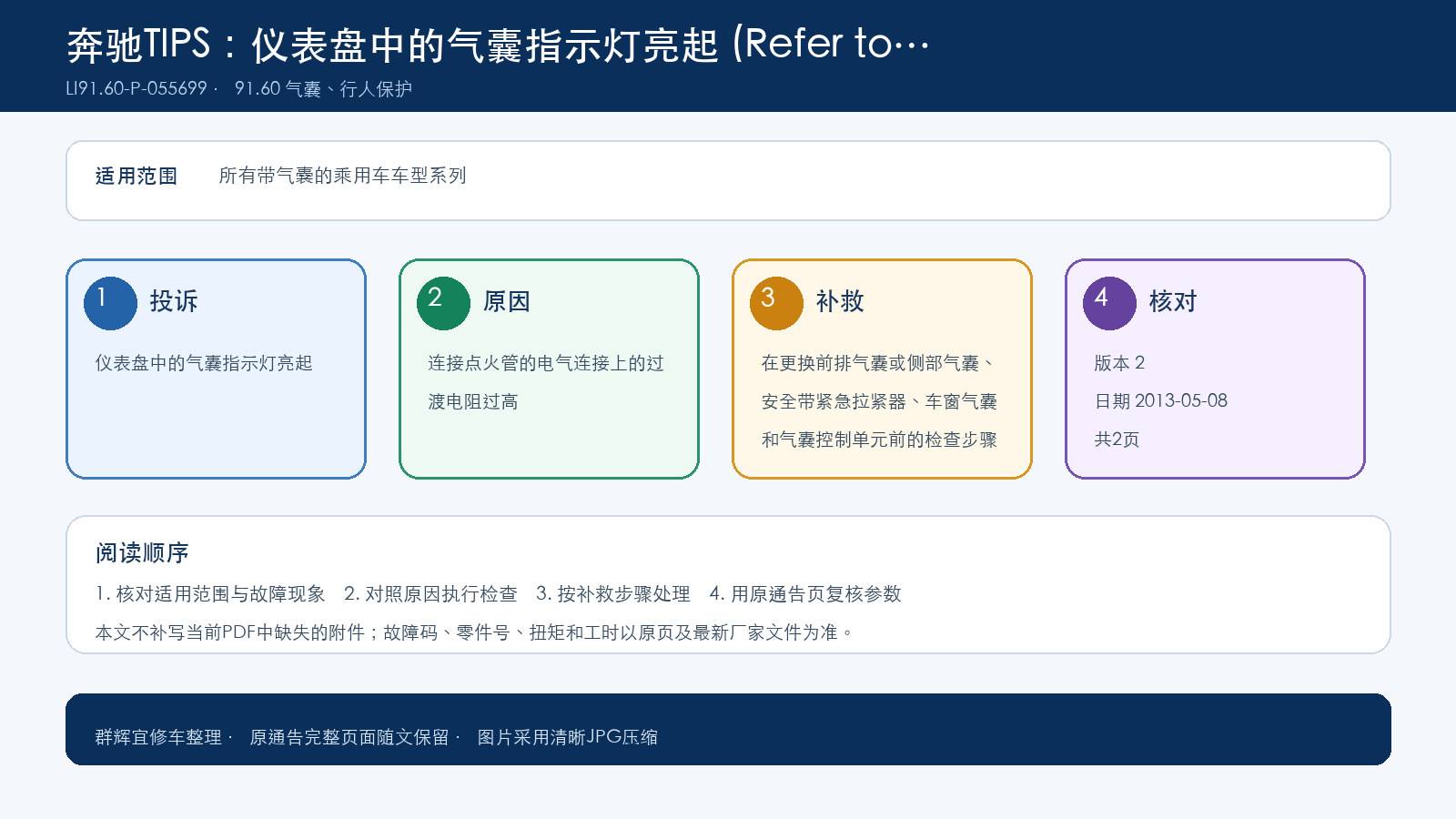Viewport: 1456px width, 819px height.
Task: Click subtitle text 91.60 气囊、行人保护
Action: (x=323, y=88)
